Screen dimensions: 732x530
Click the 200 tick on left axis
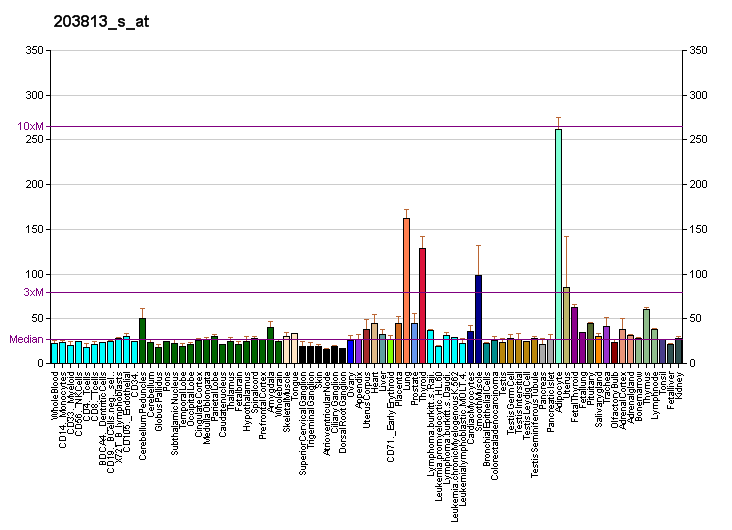click(x=33, y=184)
